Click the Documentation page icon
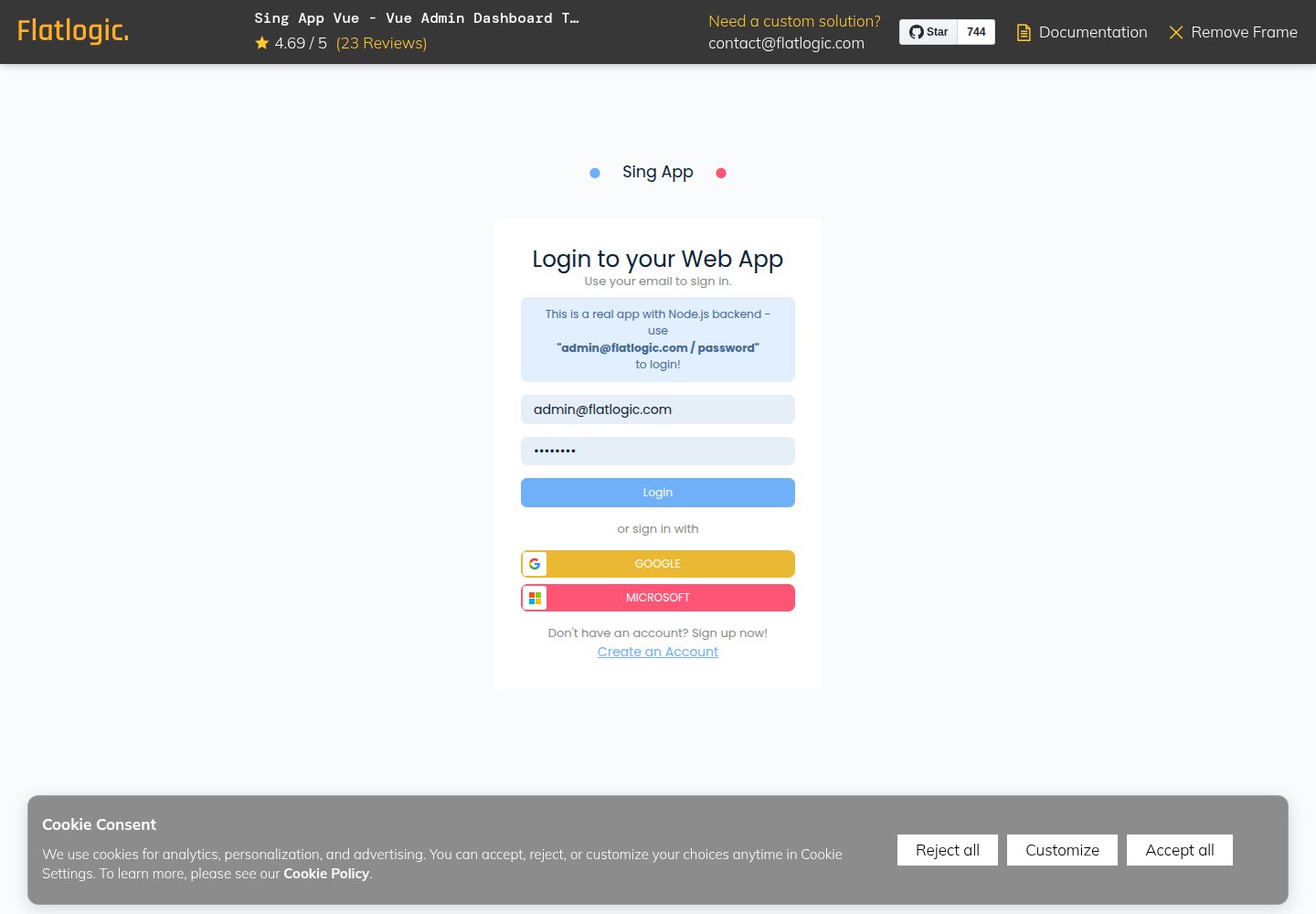The height and width of the screenshot is (914, 1316). click(1024, 33)
